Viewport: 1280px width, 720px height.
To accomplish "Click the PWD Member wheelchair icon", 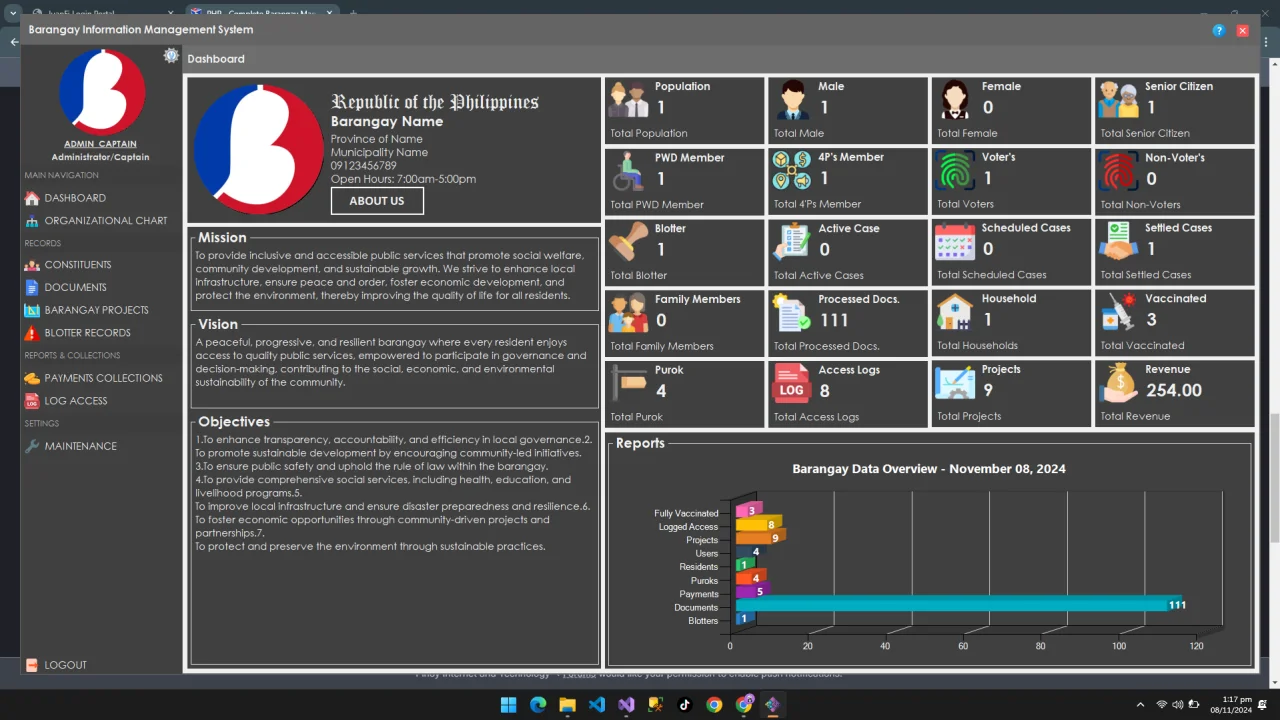I will tap(628, 171).
